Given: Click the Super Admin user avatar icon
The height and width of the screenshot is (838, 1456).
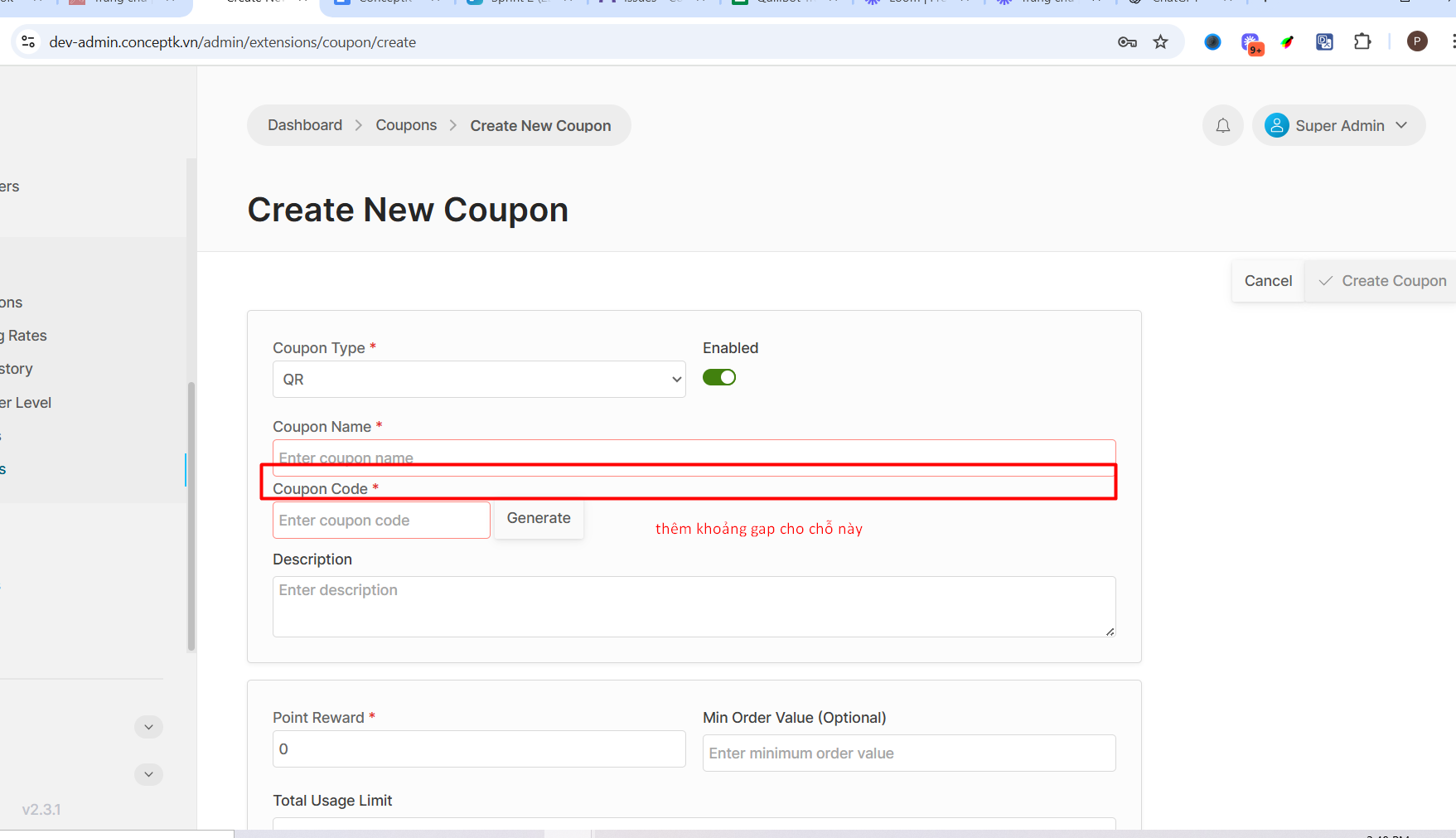Looking at the screenshot, I should (x=1276, y=126).
